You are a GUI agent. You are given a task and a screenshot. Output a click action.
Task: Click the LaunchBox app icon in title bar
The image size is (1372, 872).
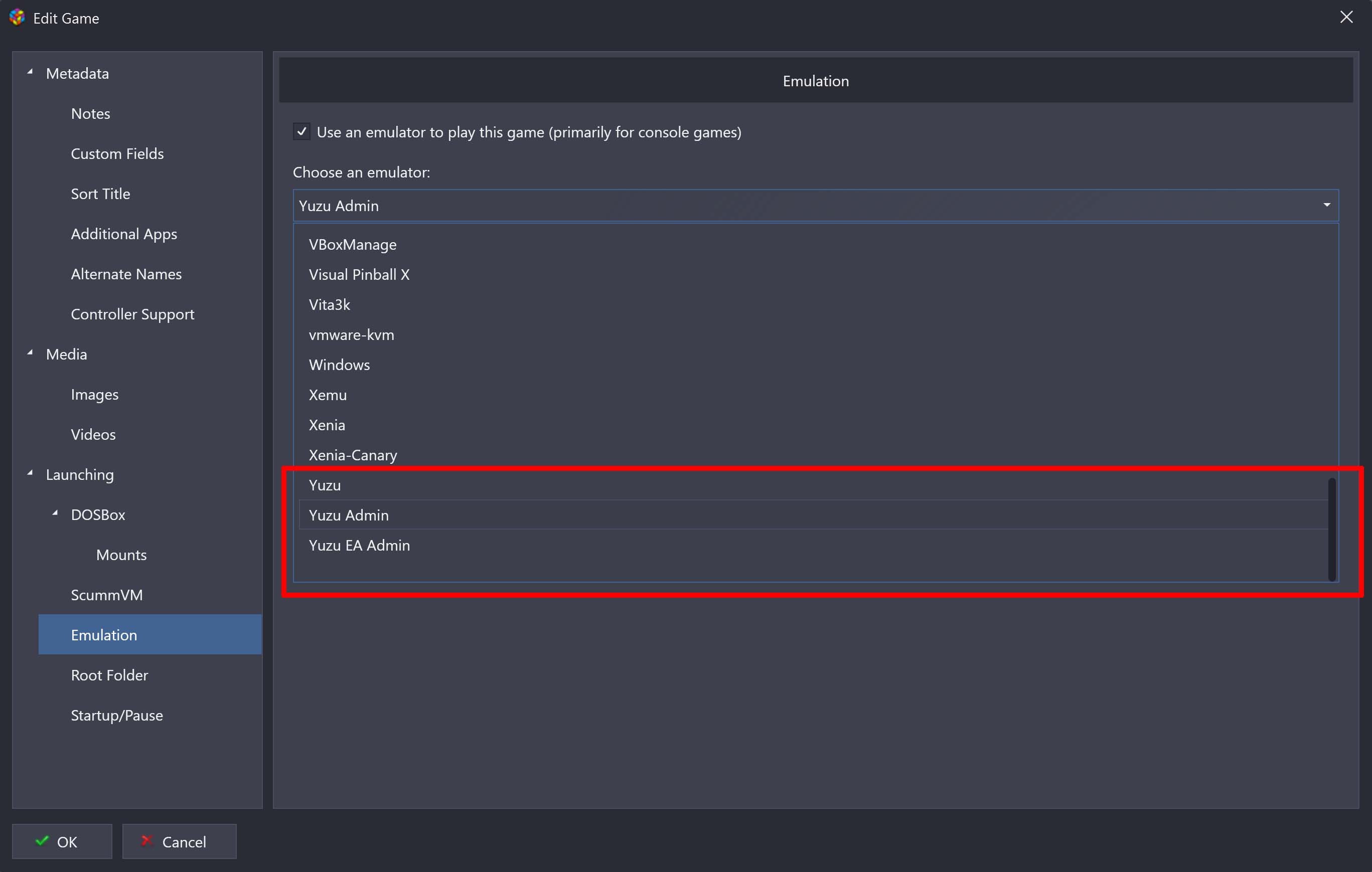(17, 18)
